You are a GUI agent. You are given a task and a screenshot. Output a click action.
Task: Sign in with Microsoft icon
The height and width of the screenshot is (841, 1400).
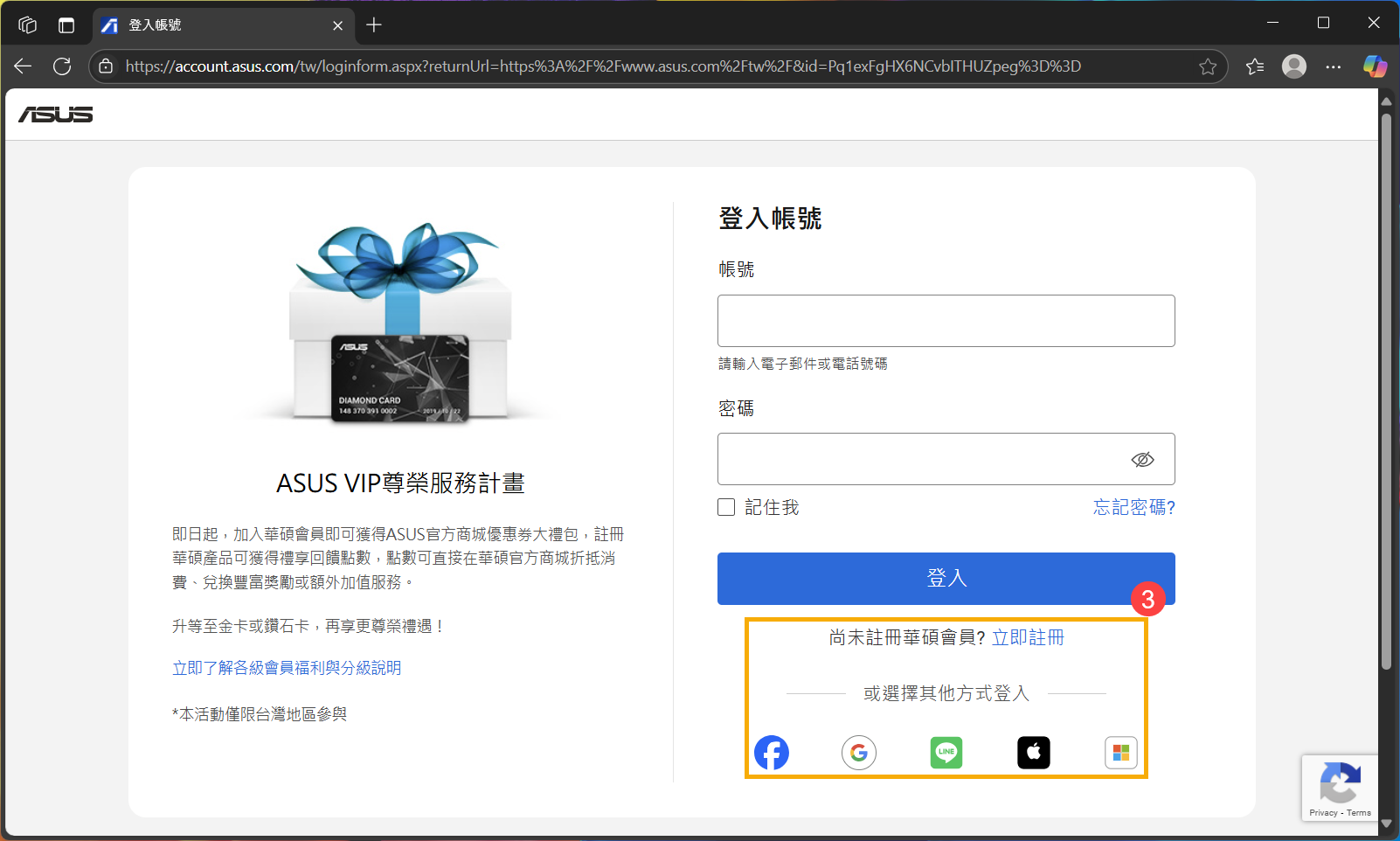point(1121,753)
